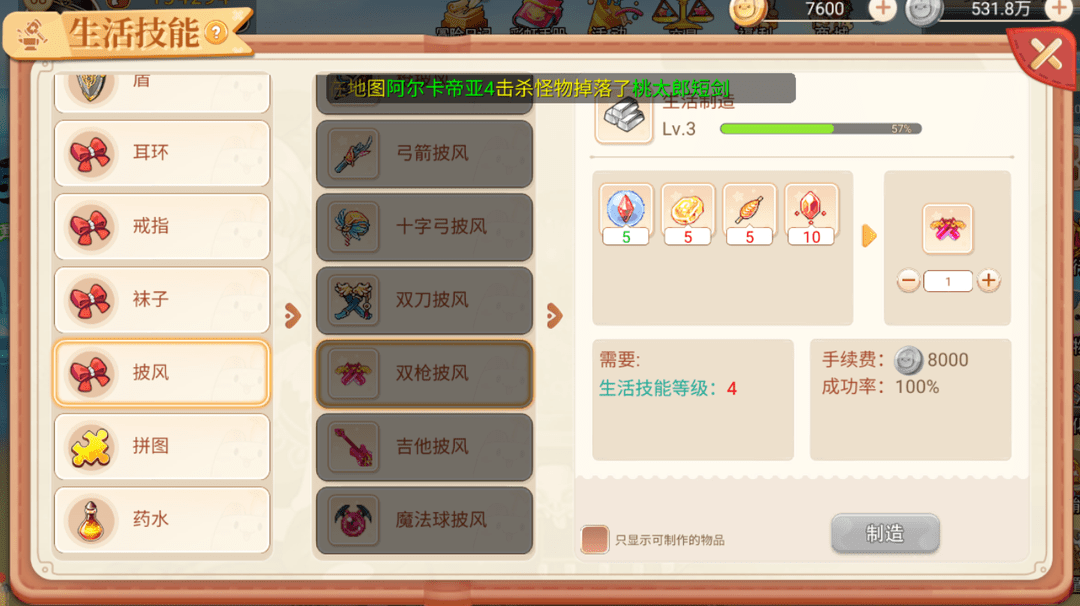Click the arrow between item list and details
Viewport: 1080px width, 606px height.
554,316
